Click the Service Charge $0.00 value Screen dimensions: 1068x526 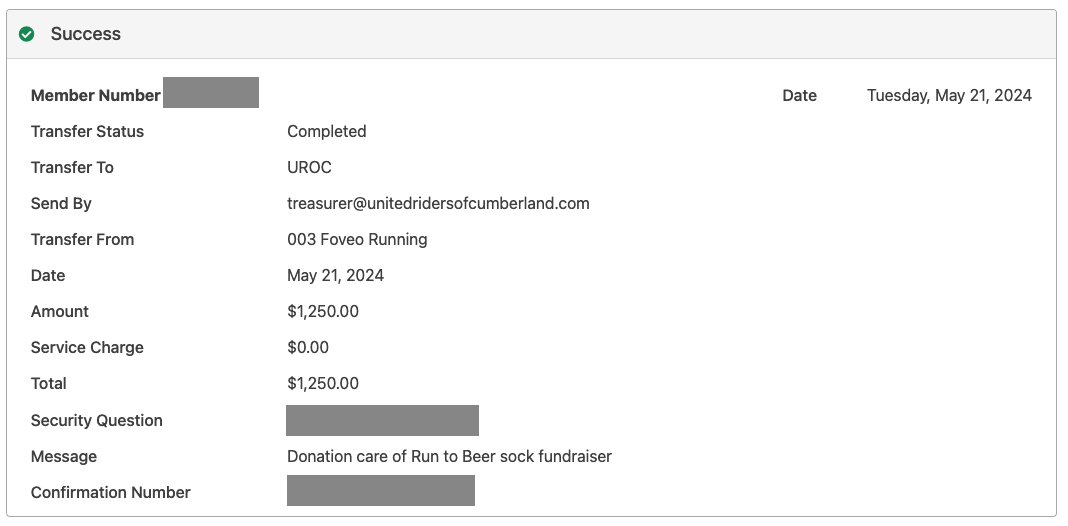click(308, 347)
